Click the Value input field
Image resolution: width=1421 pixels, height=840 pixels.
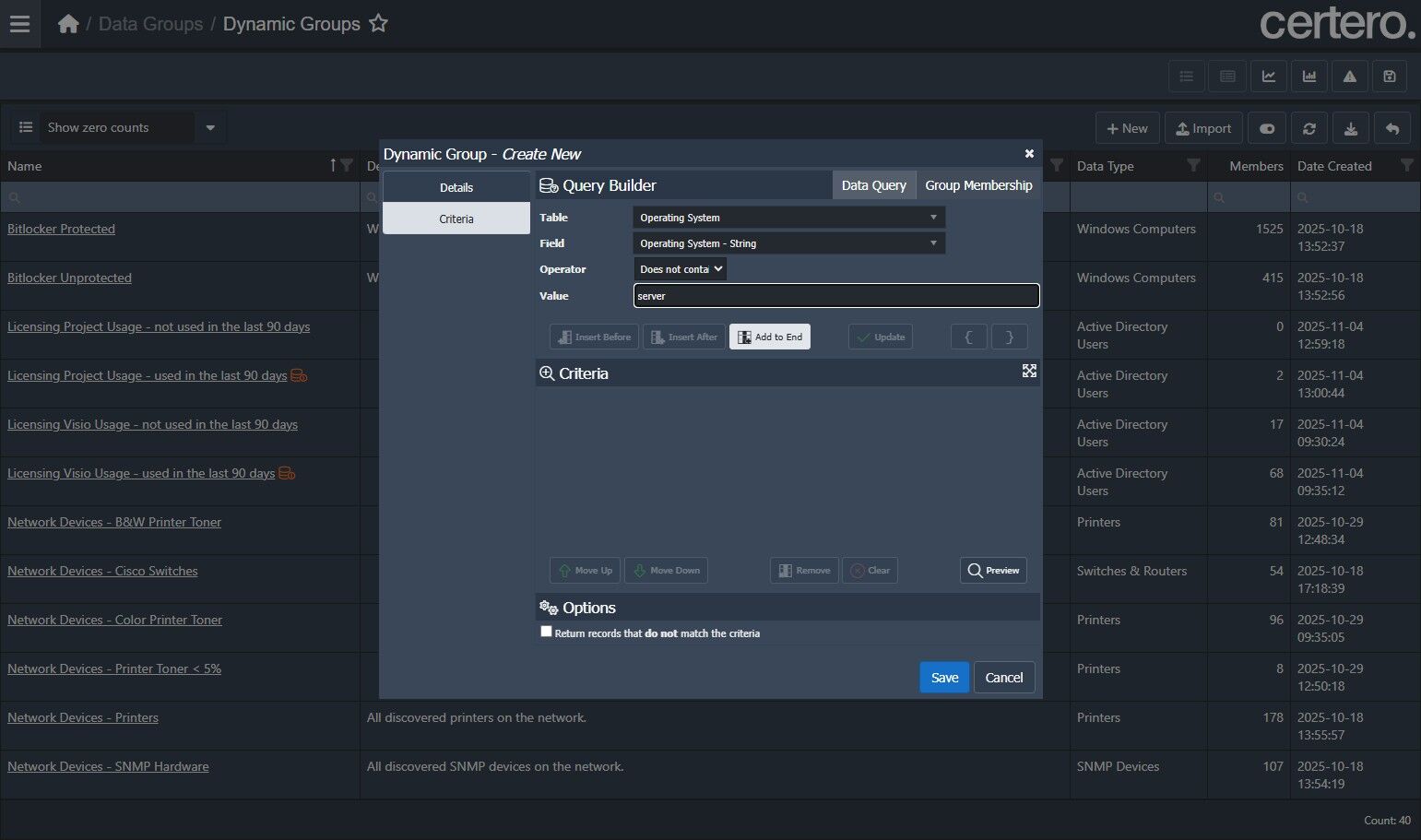[x=836, y=296]
